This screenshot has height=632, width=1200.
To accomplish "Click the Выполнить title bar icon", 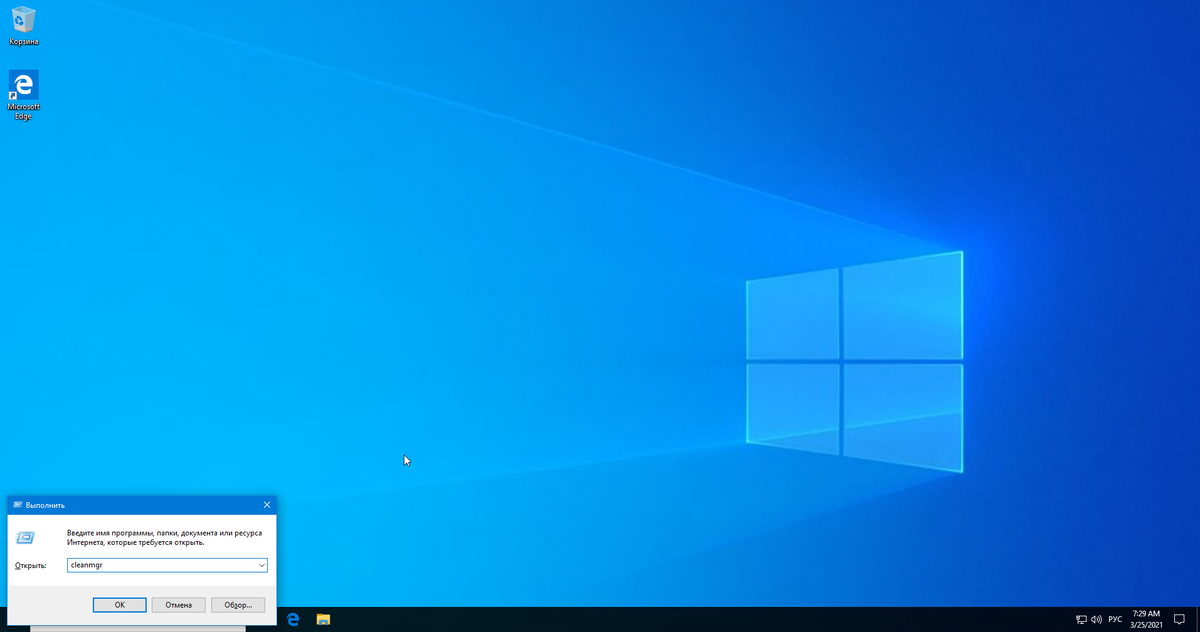I will [17, 505].
